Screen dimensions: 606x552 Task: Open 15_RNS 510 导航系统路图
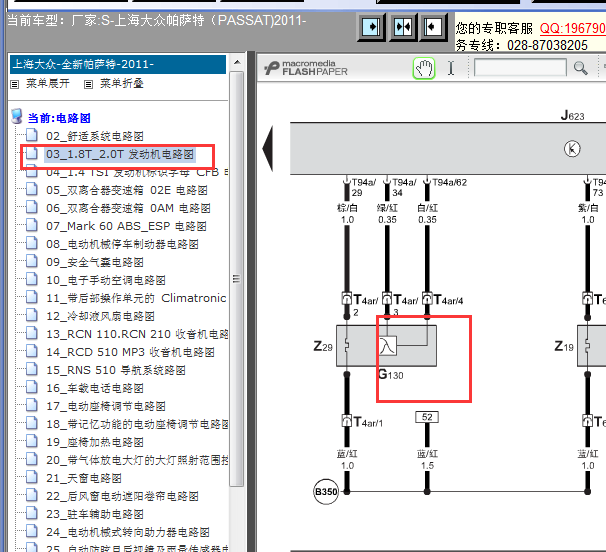tap(116, 370)
